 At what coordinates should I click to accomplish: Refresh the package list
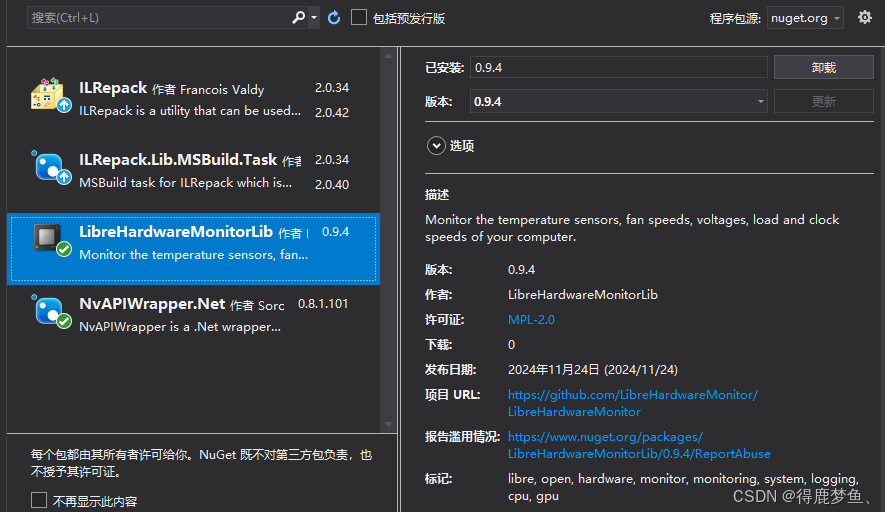(334, 17)
